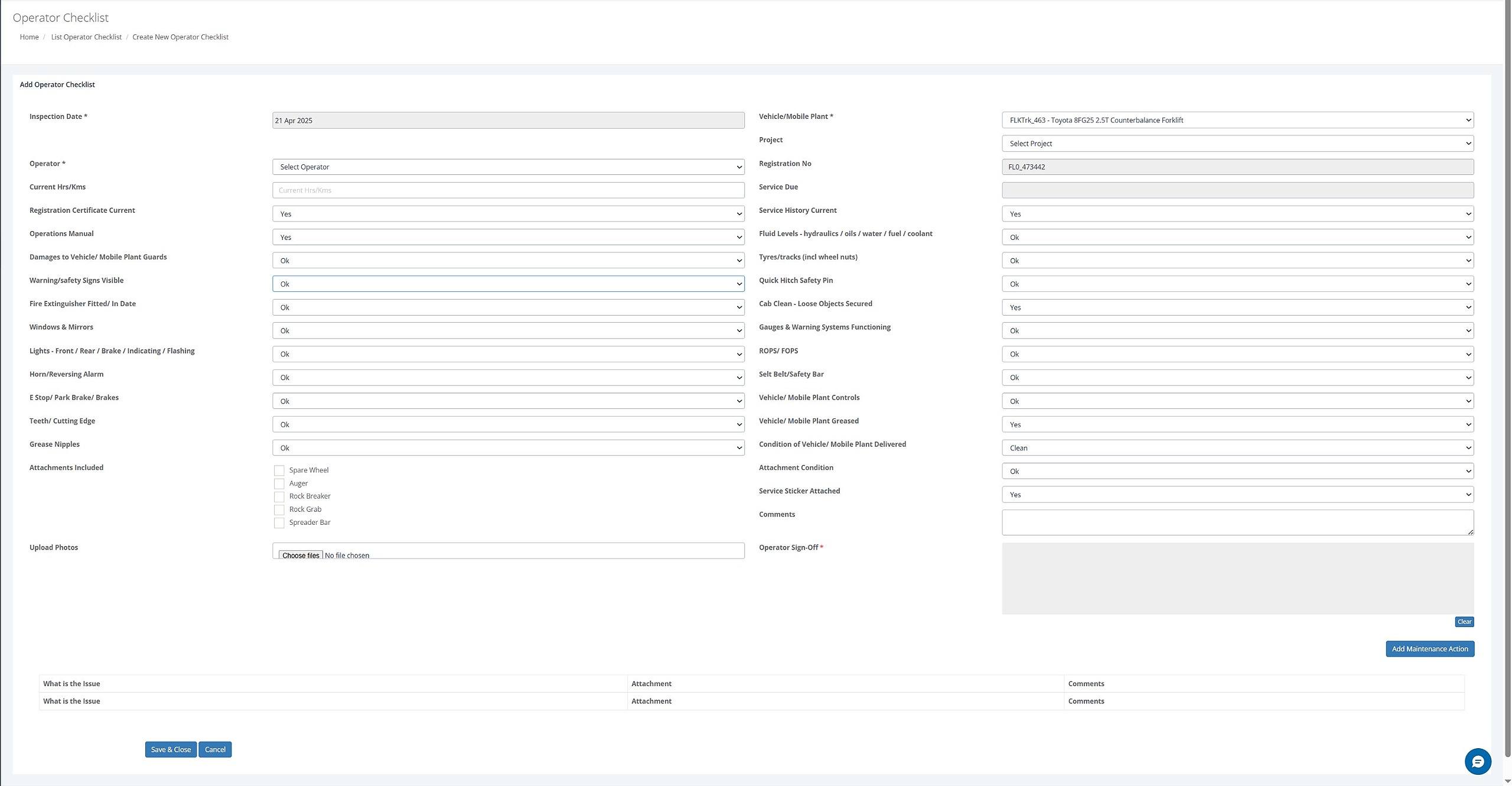The width and height of the screenshot is (1512, 786).
Task: Go to Home breadcrumb
Action: click(x=29, y=37)
